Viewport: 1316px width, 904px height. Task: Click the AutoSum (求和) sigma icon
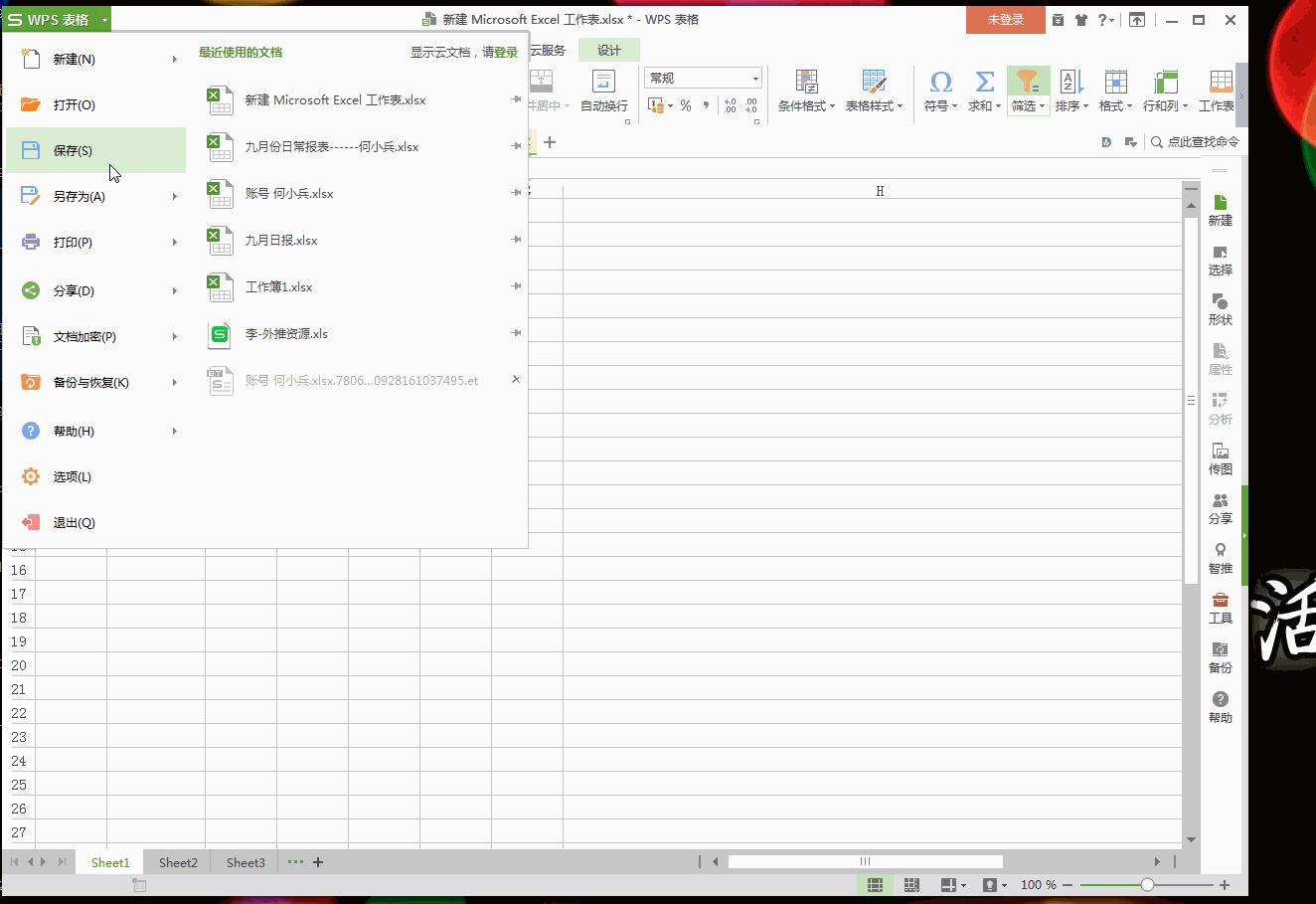tap(984, 82)
